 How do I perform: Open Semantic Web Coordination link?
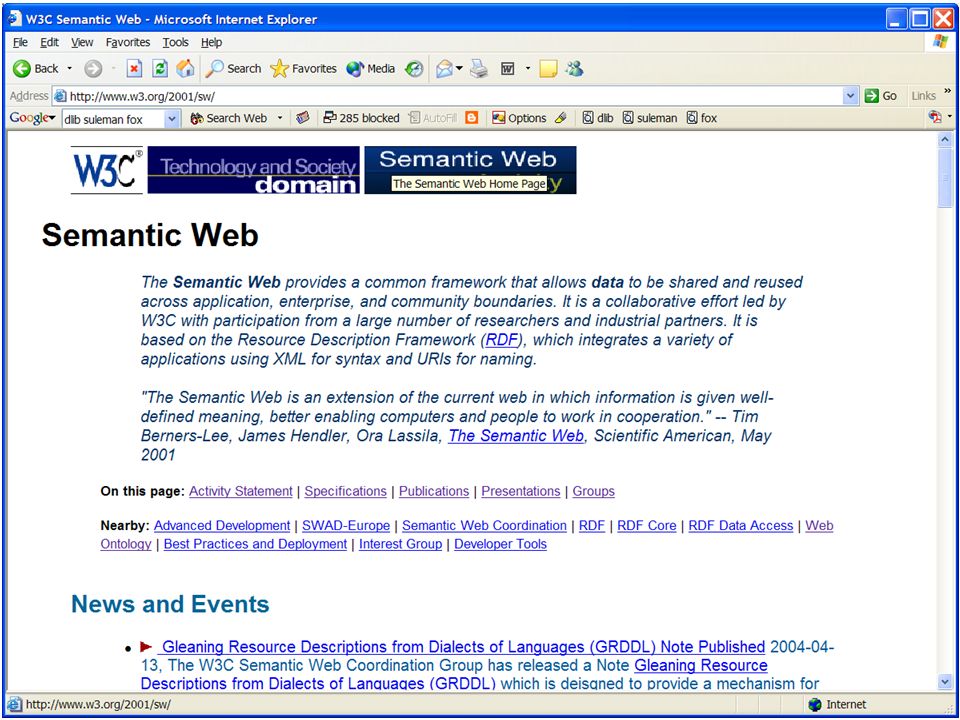(x=484, y=525)
